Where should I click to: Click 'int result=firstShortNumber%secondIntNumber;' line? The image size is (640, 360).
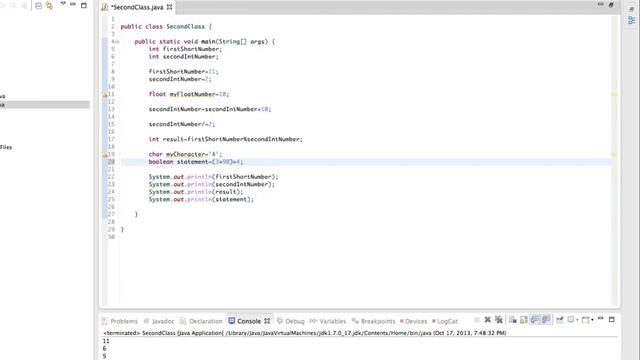226,139
